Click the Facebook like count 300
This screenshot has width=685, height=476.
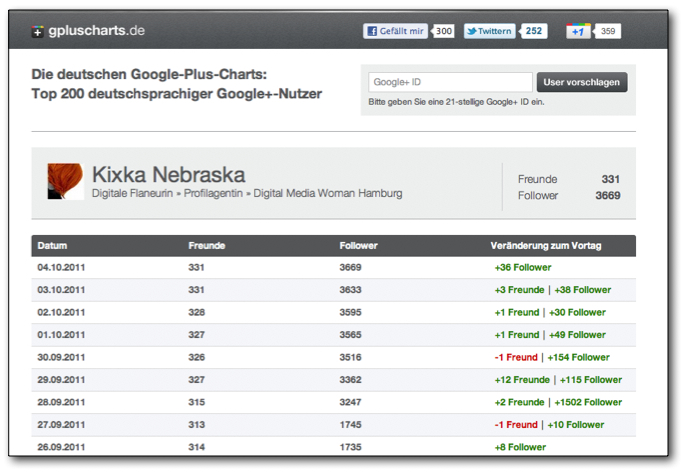pyautogui.click(x=444, y=31)
